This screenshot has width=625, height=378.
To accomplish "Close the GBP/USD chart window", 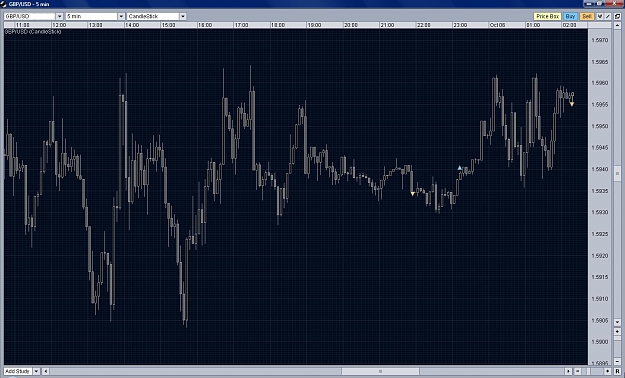I will 614,4.
